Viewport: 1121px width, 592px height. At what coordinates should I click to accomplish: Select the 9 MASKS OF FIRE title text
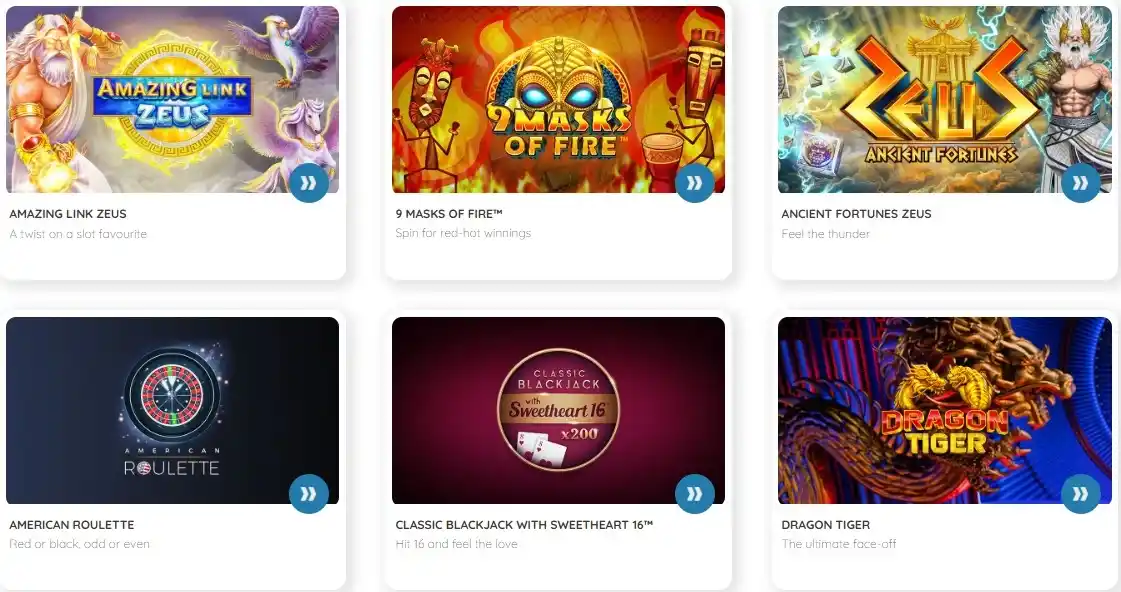[449, 214]
